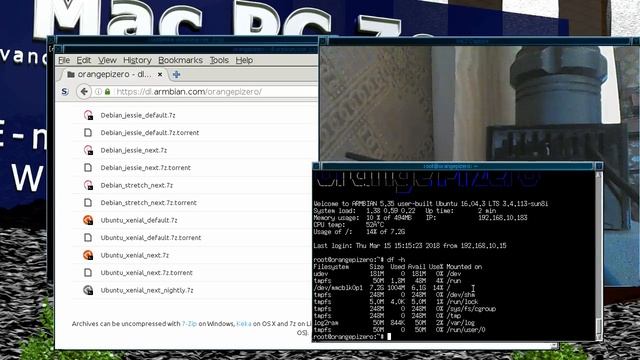
Task: Close the orangepizero tab
Action: click(160, 74)
